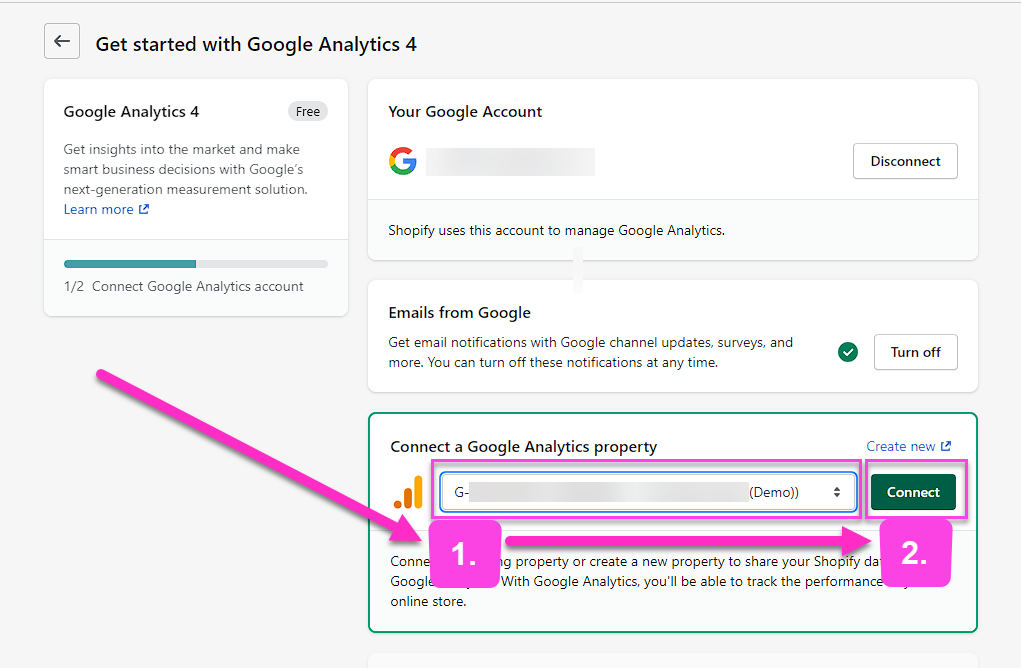Click the external link icon beside Learn more
Viewport: 1021px width, 668px height.
click(144, 209)
